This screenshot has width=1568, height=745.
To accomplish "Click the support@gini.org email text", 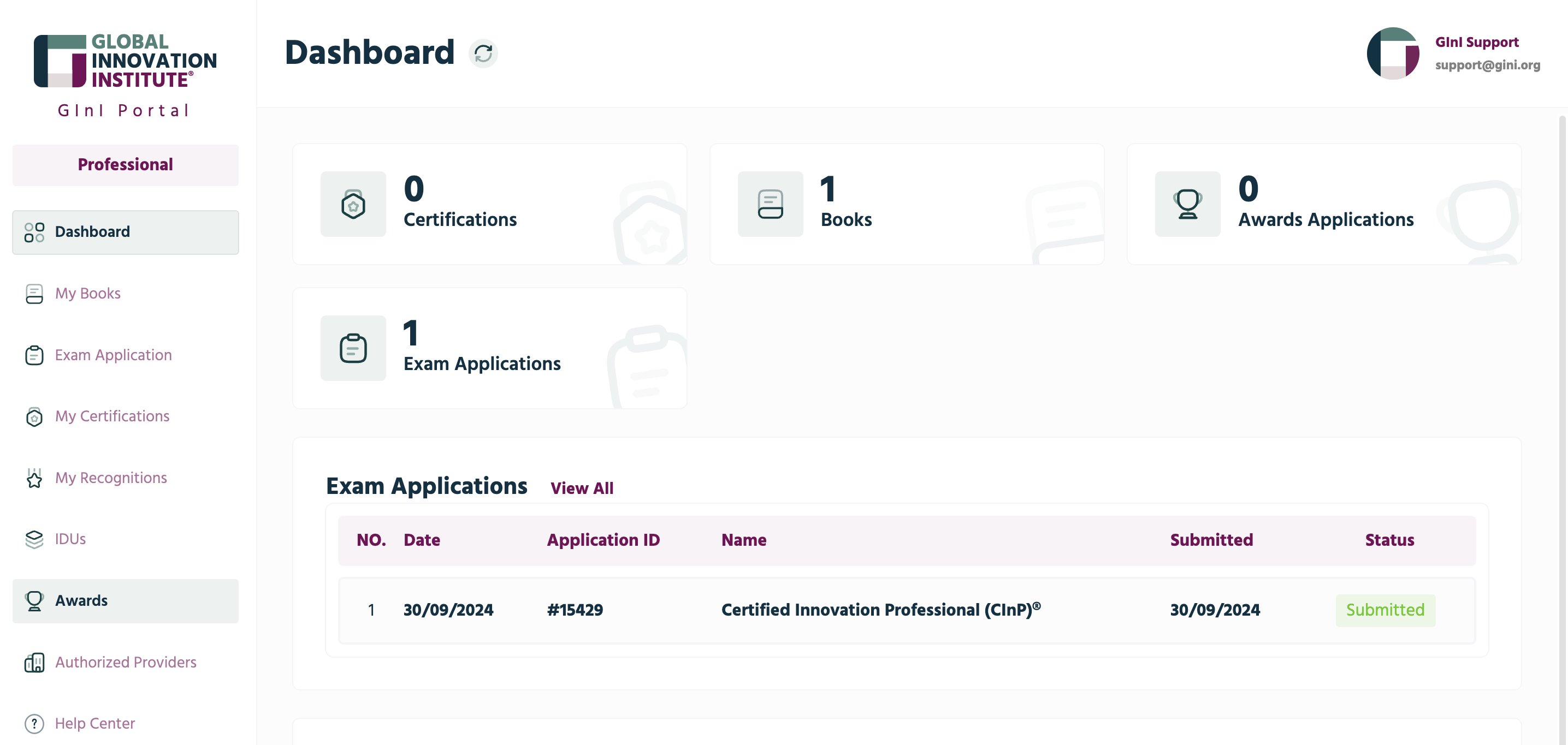I will coord(1487,65).
